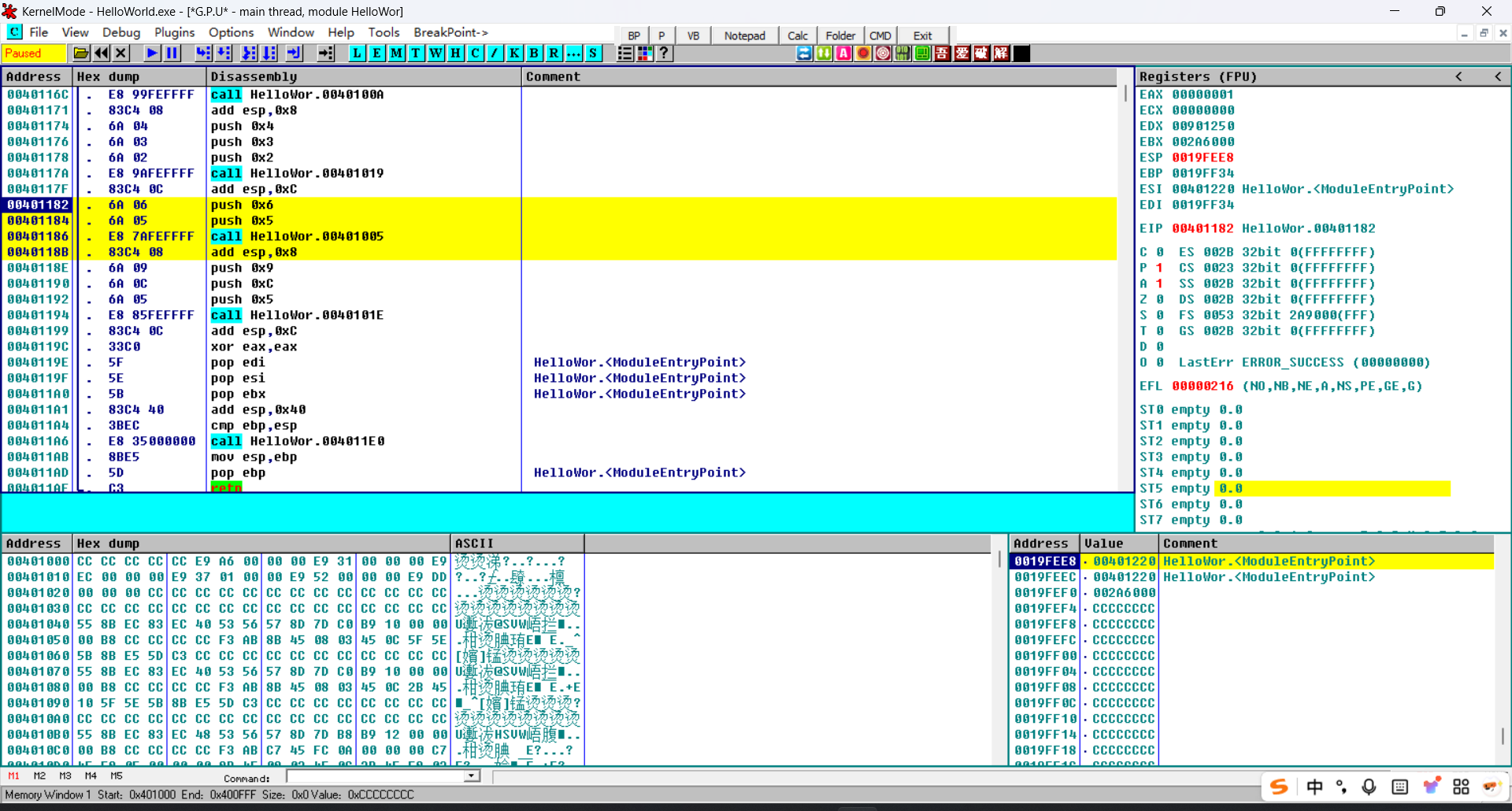
Task: Click the Notepad button
Action: (744, 35)
